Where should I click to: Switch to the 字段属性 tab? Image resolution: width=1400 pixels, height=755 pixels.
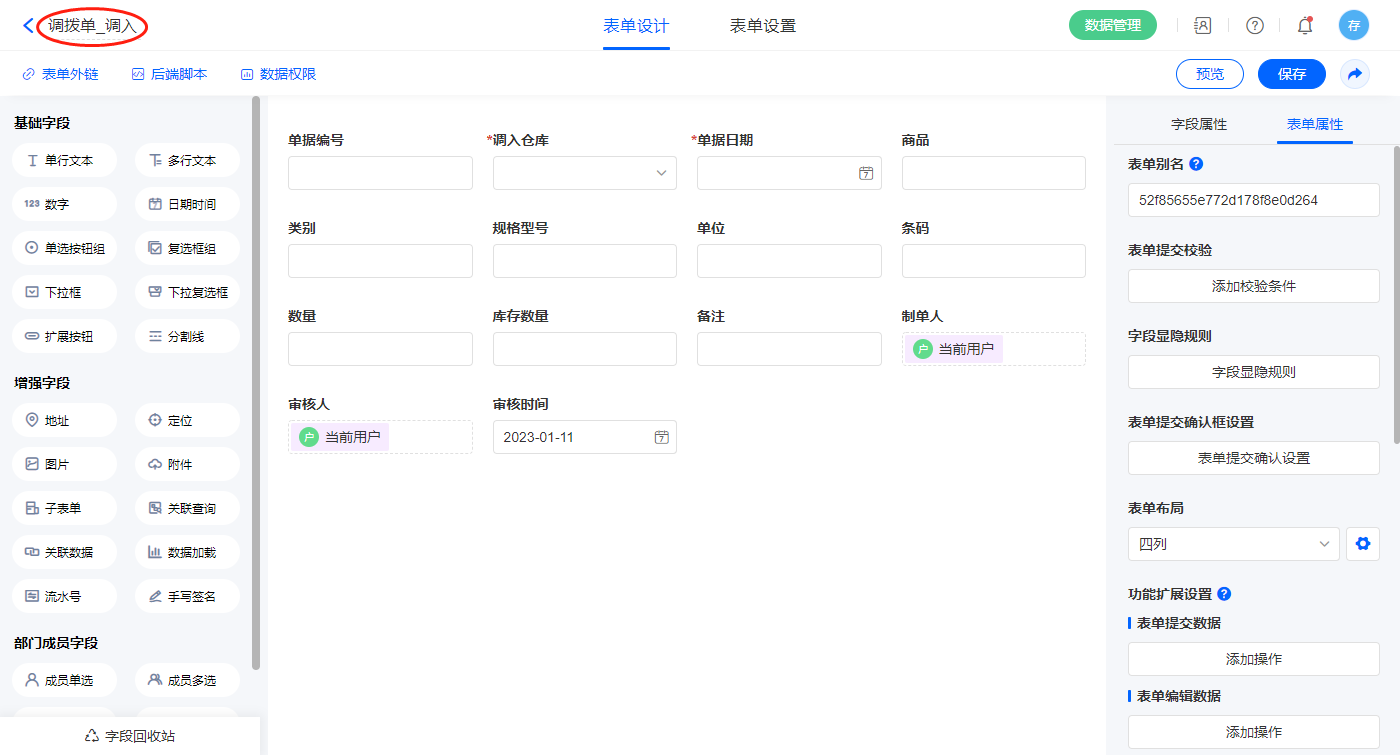tap(1198, 124)
